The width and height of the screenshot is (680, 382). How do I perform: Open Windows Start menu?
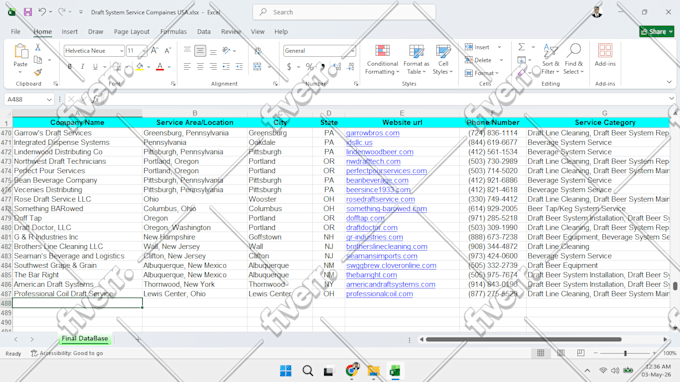285,371
